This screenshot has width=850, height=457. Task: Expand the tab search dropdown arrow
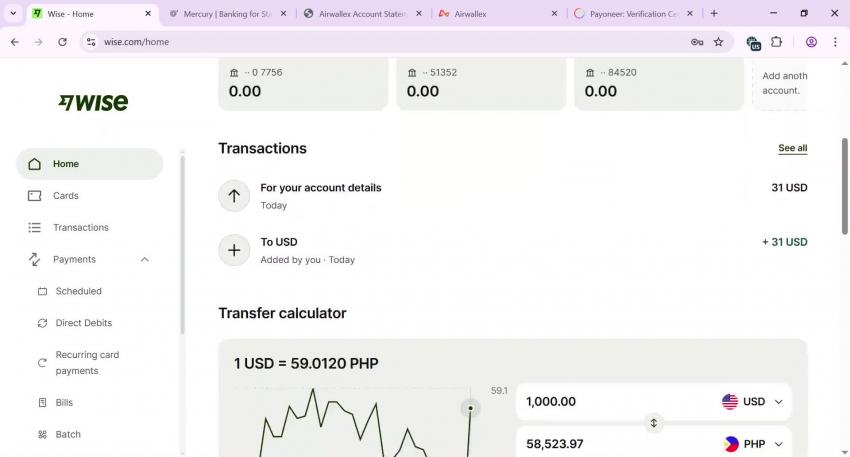click(x=13, y=14)
